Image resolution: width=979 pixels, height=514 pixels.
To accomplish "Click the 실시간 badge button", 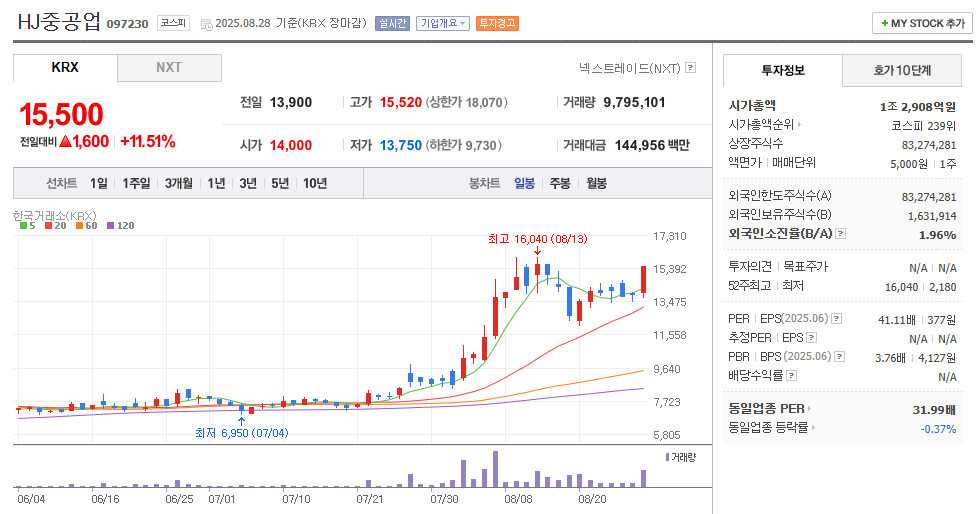I will pyautogui.click(x=392, y=23).
